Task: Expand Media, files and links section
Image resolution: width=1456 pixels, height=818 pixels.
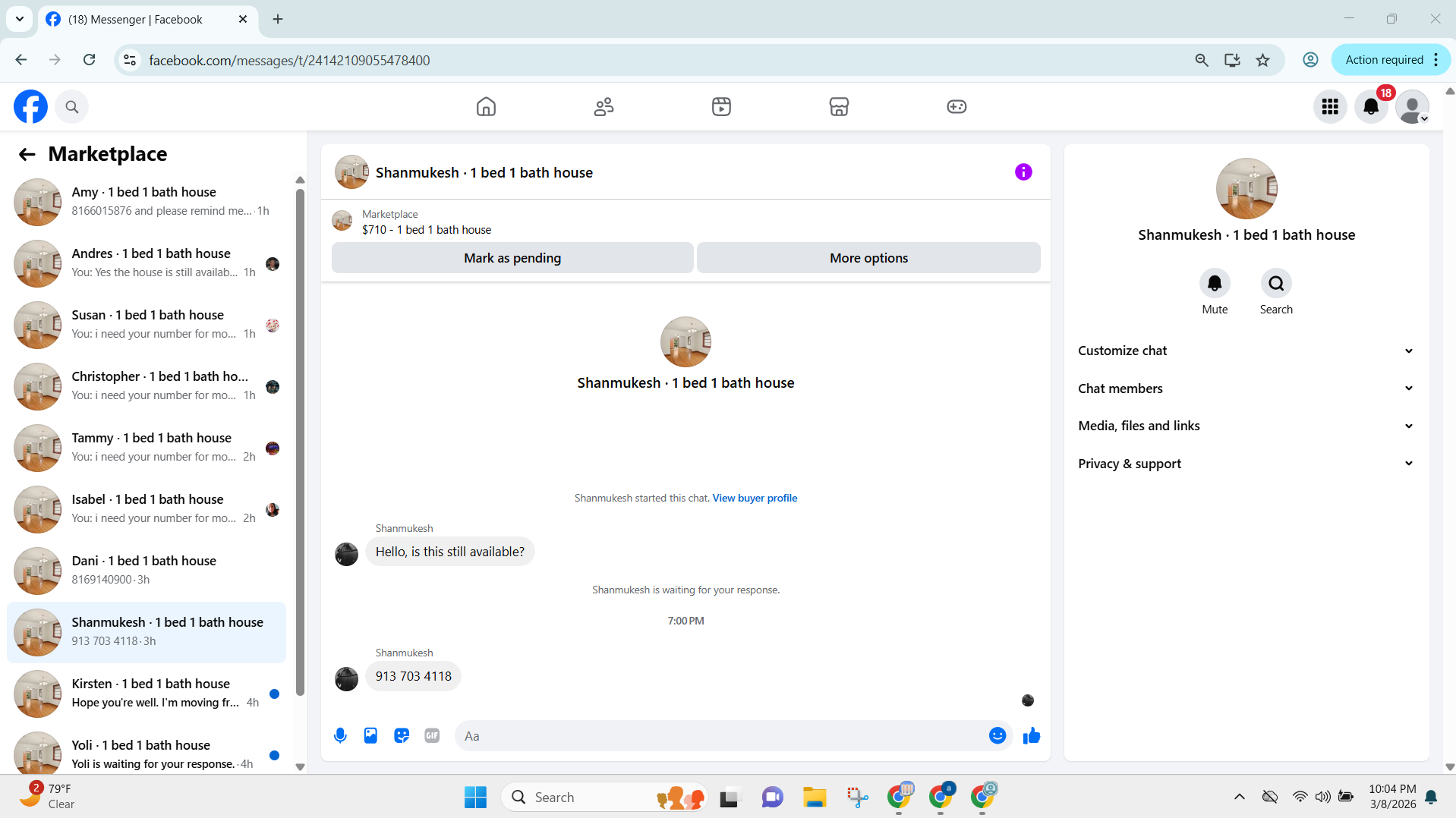Action: (1246, 426)
